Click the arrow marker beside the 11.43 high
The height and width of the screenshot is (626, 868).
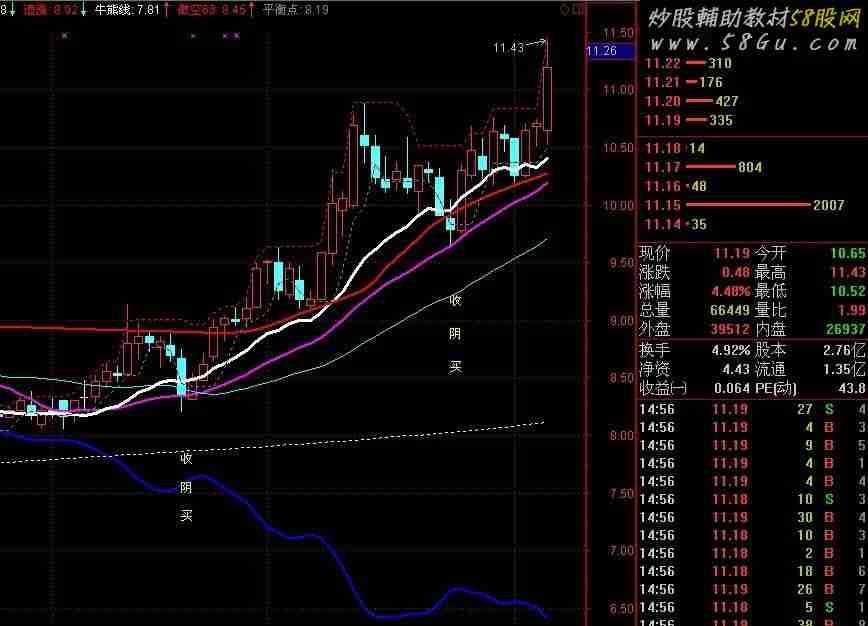[539, 43]
